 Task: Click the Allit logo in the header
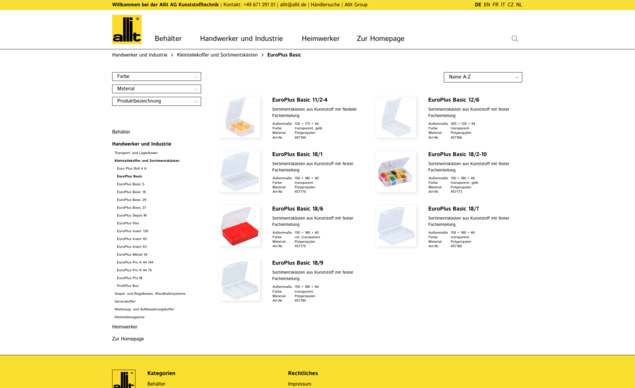coord(127,29)
